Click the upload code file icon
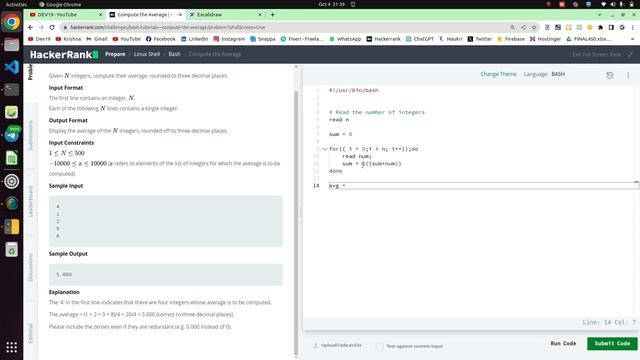Viewport: 640px width, 360px height. click(x=316, y=345)
